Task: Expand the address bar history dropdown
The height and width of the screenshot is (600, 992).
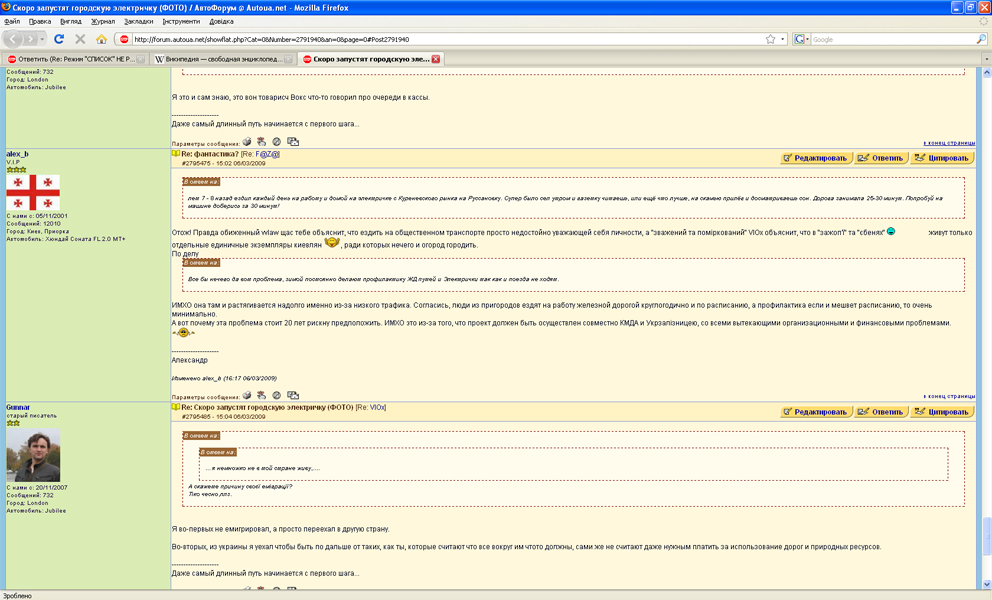Action: point(783,39)
